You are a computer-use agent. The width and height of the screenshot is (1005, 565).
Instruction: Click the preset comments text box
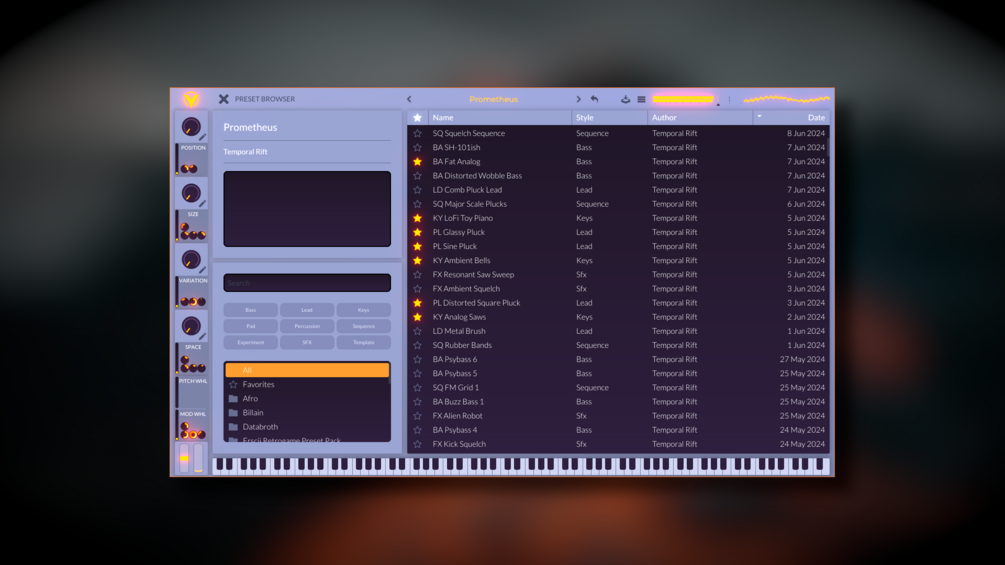pyautogui.click(x=307, y=209)
